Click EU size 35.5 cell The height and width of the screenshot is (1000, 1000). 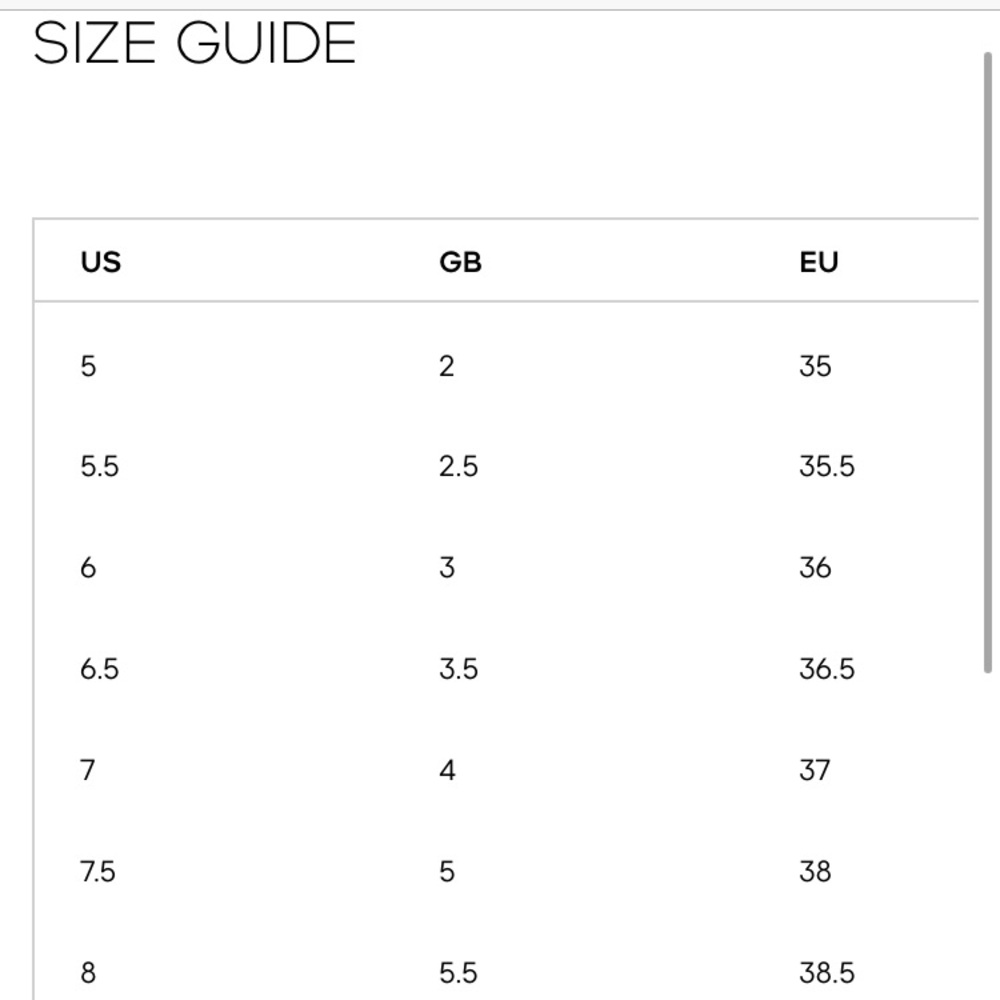tap(827, 466)
